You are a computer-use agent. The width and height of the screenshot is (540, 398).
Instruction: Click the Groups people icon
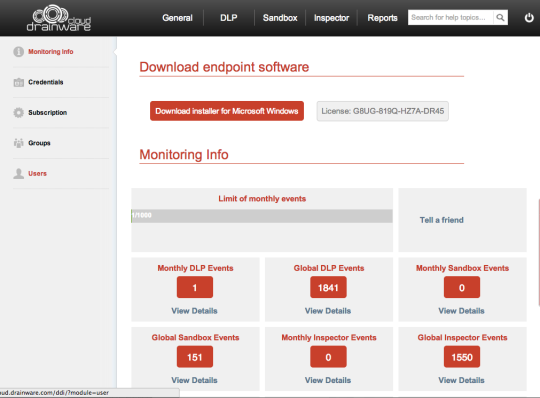pos(19,143)
